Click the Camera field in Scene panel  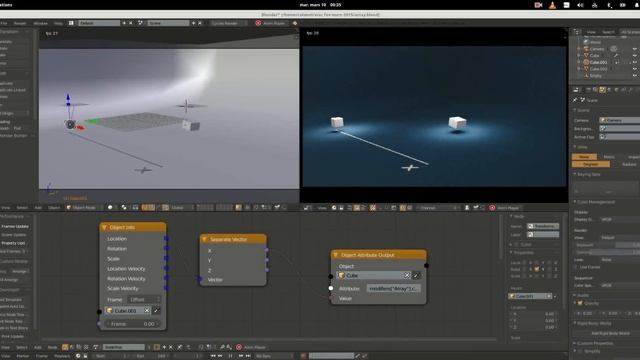coord(619,120)
